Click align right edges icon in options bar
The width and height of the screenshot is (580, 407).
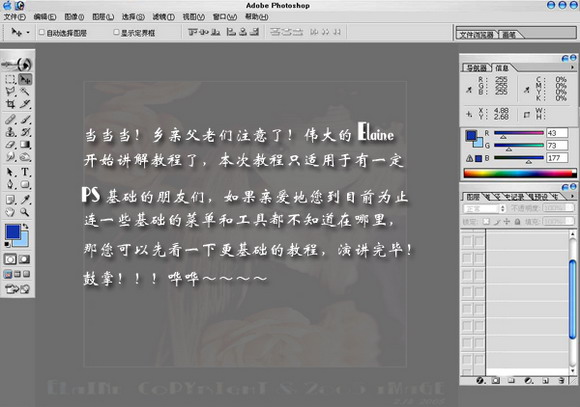[x=254, y=33]
